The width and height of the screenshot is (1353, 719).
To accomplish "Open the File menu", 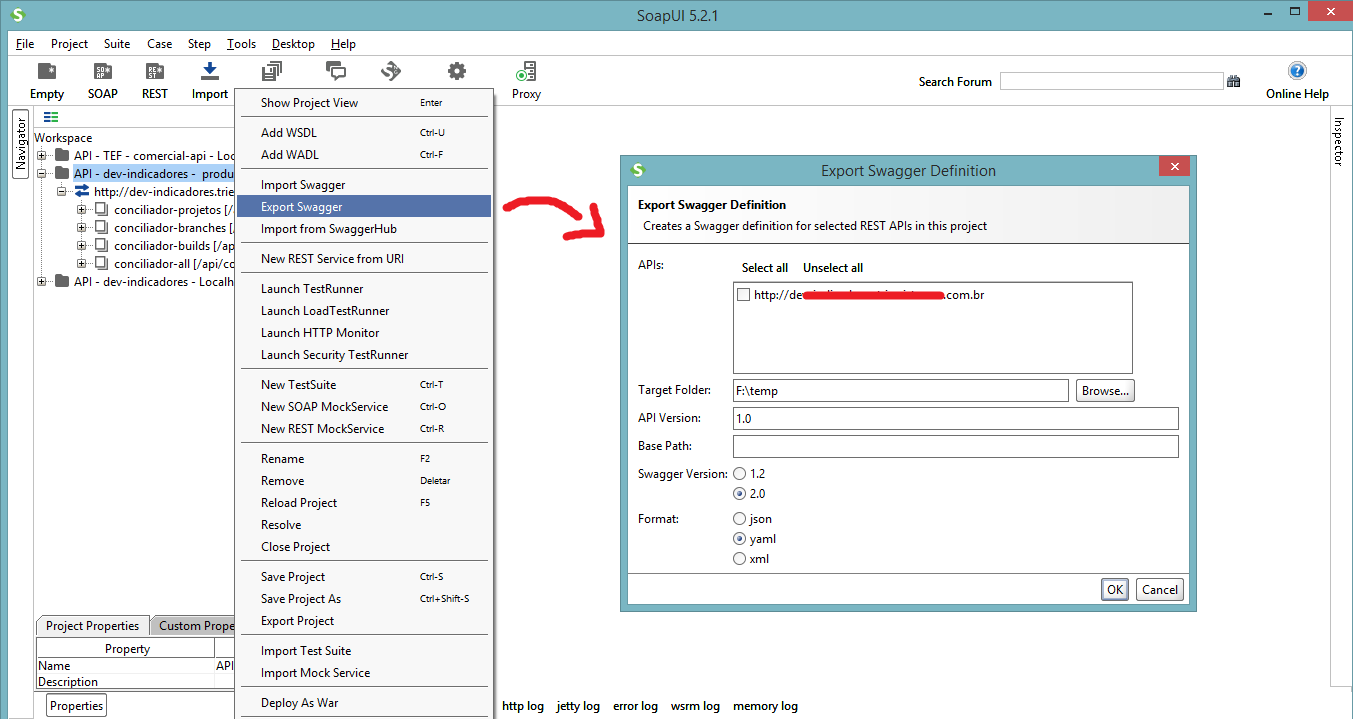I will point(25,44).
